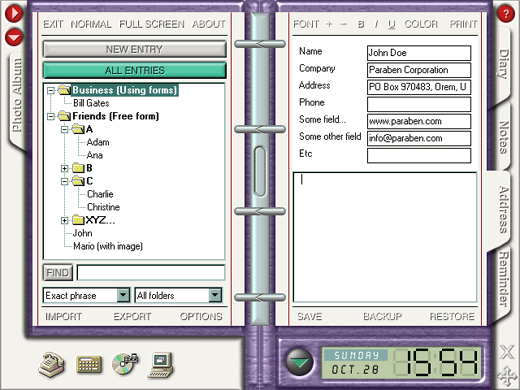Click the NEW ENTRY button
The width and height of the screenshot is (520, 390).
click(135, 49)
